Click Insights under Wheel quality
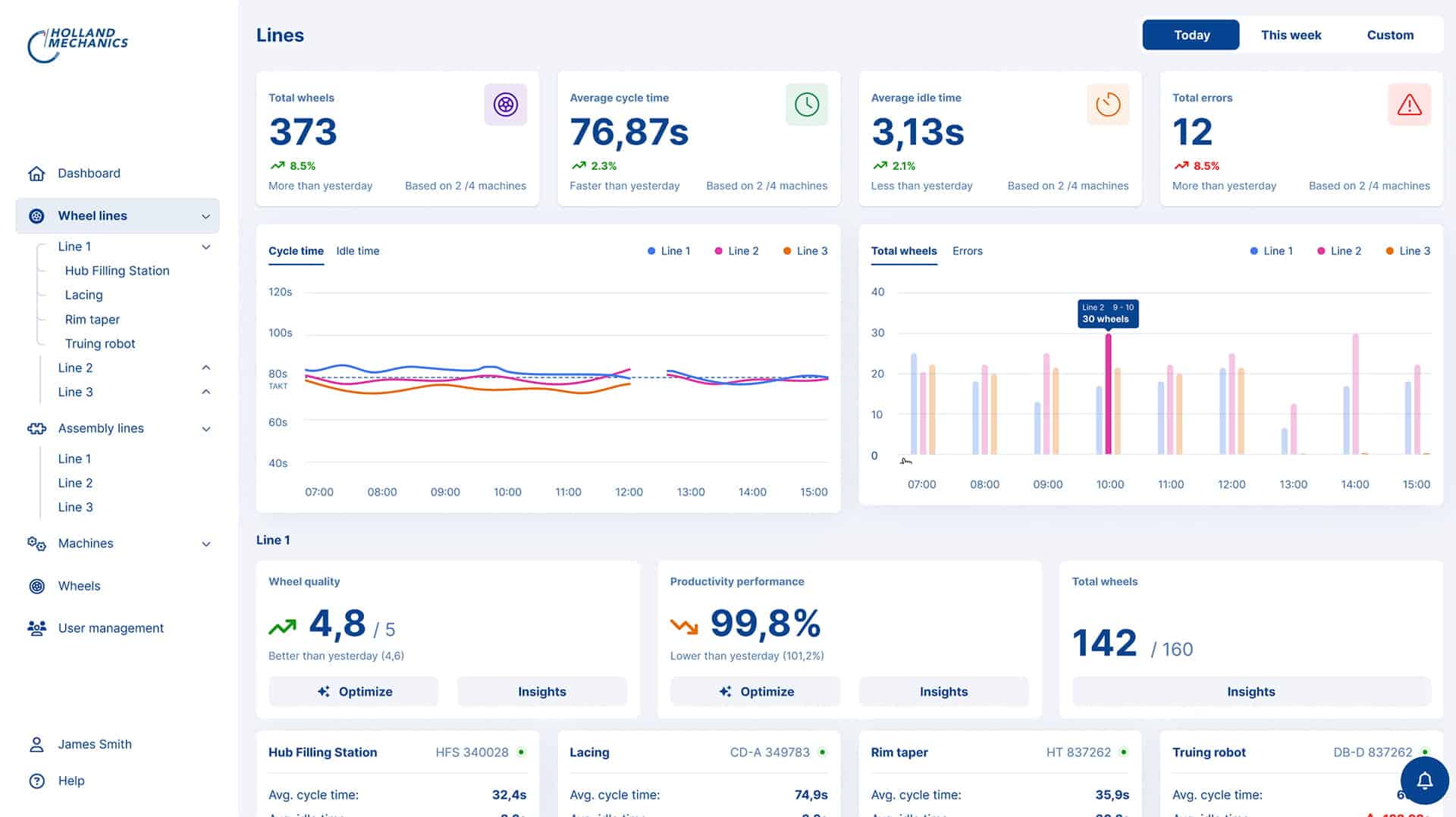1456x817 pixels. pyautogui.click(x=542, y=692)
